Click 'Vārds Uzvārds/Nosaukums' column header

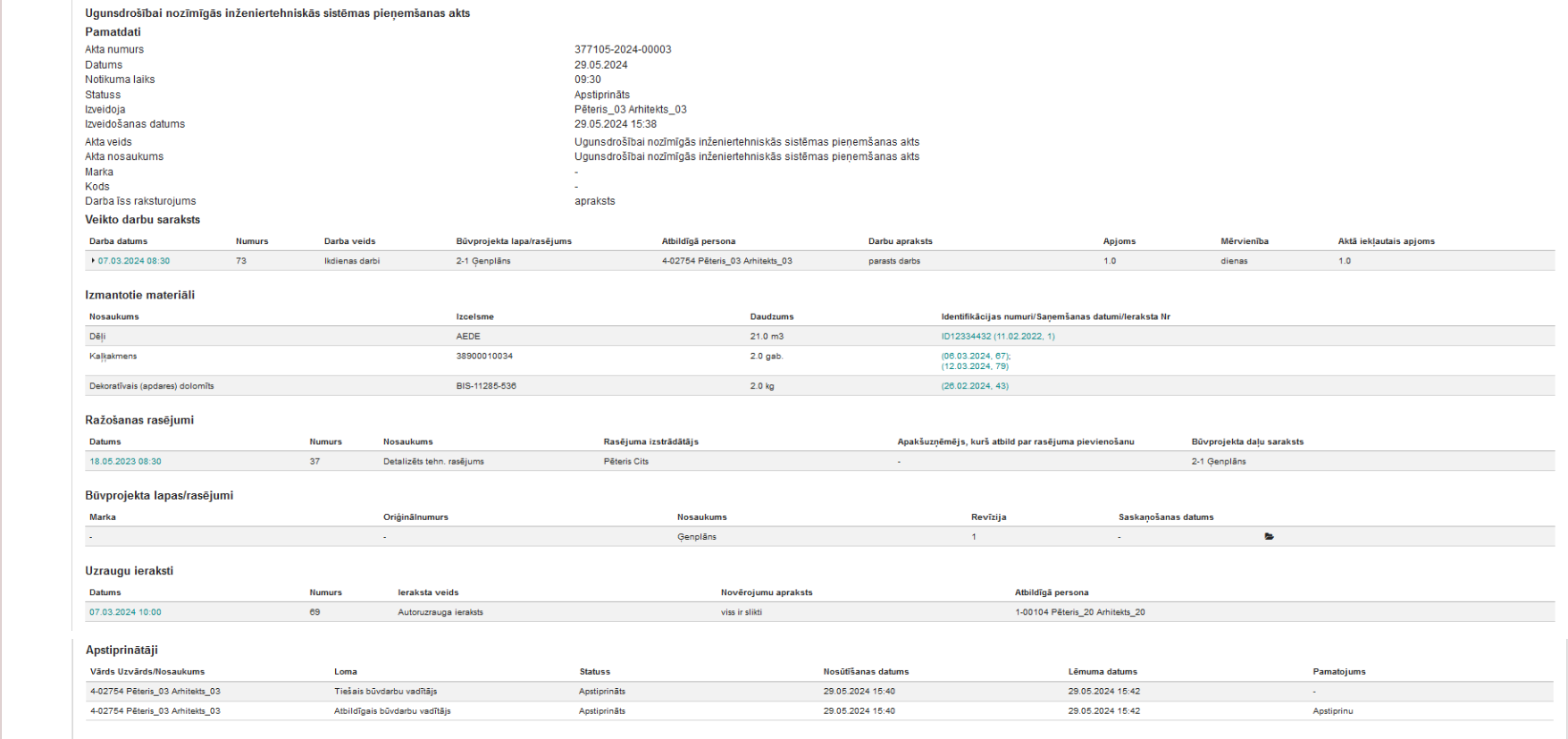click(x=147, y=672)
